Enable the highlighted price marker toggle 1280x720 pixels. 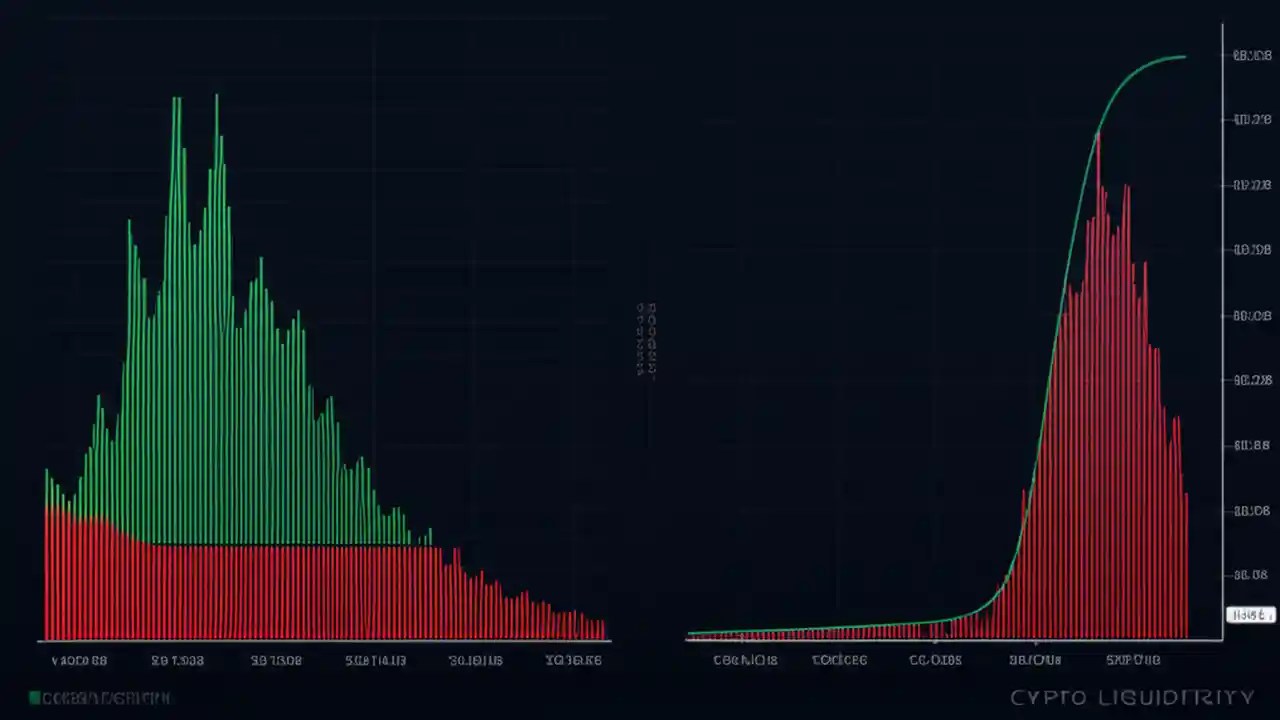pyautogui.click(x=1250, y=615)
